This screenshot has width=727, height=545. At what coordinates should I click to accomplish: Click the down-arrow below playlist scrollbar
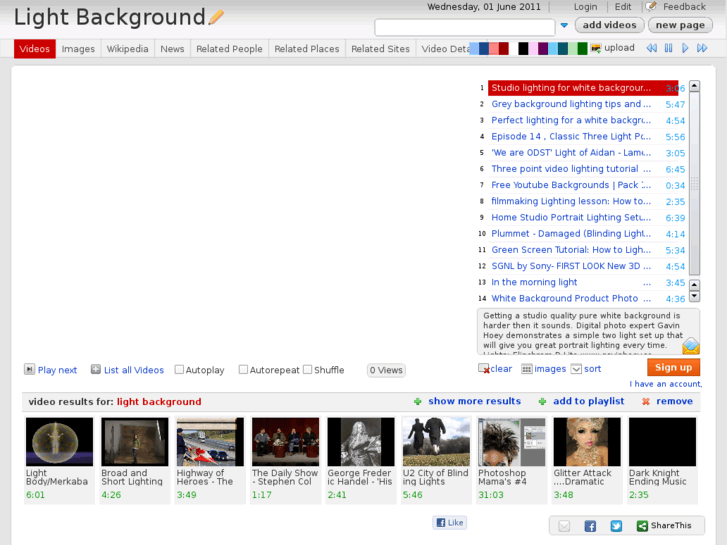point(694,296)
